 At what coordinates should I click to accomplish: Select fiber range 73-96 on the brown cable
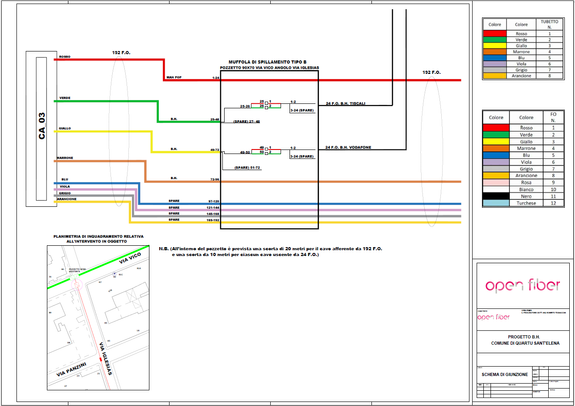(x=215, y=179)
